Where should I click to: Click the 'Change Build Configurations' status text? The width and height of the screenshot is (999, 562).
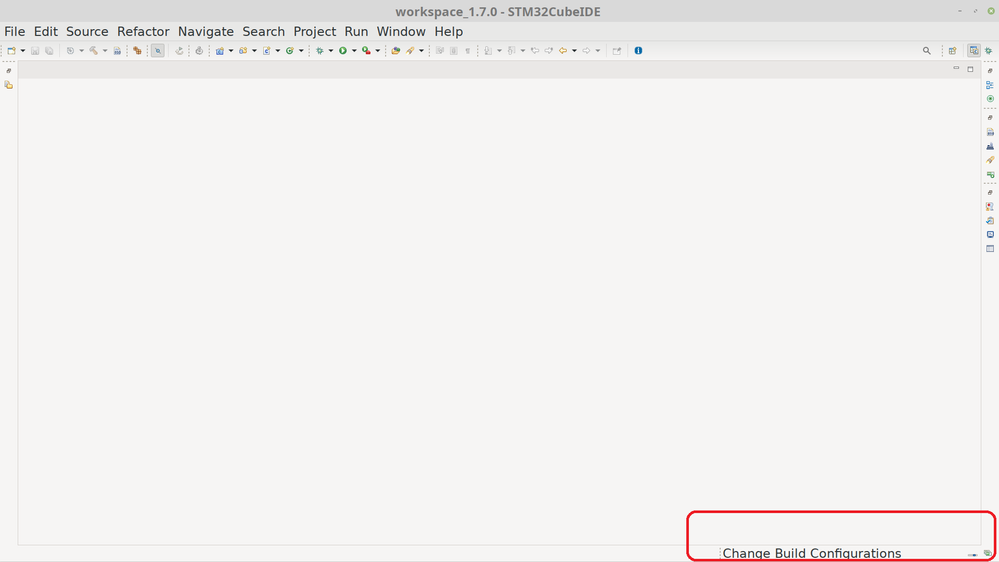point(812,553)
